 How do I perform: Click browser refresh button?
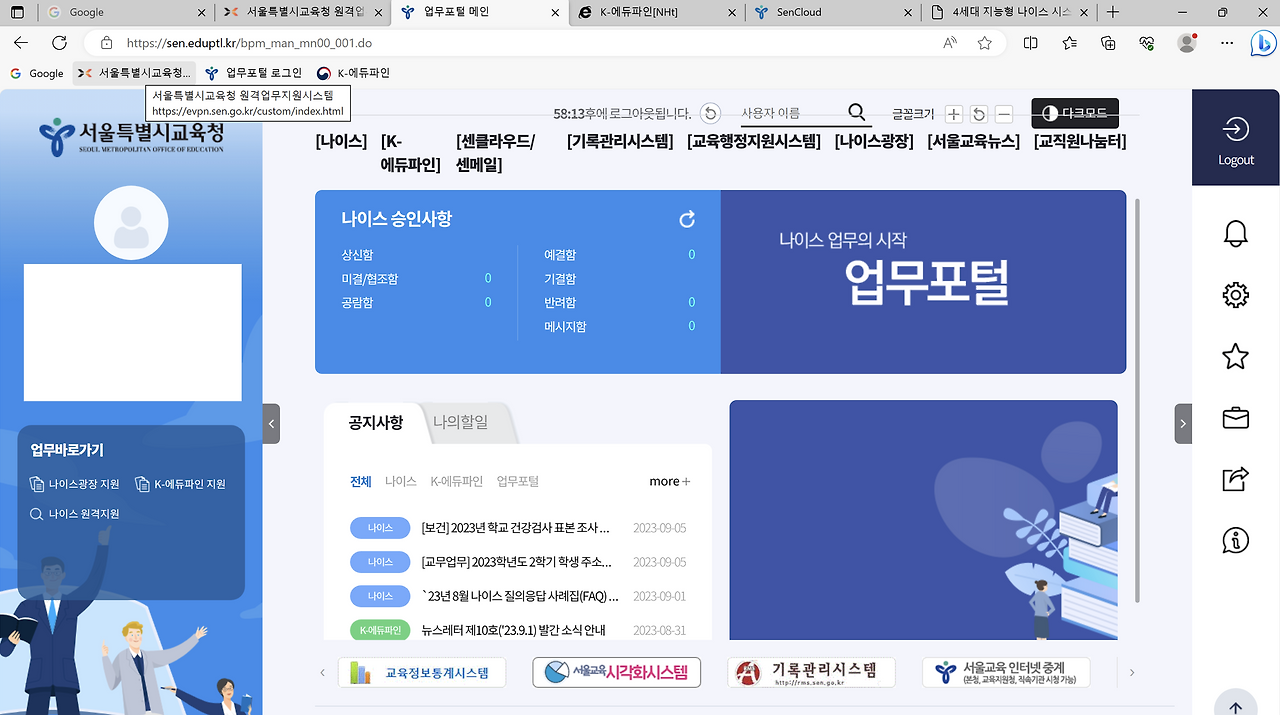point(59,43)
